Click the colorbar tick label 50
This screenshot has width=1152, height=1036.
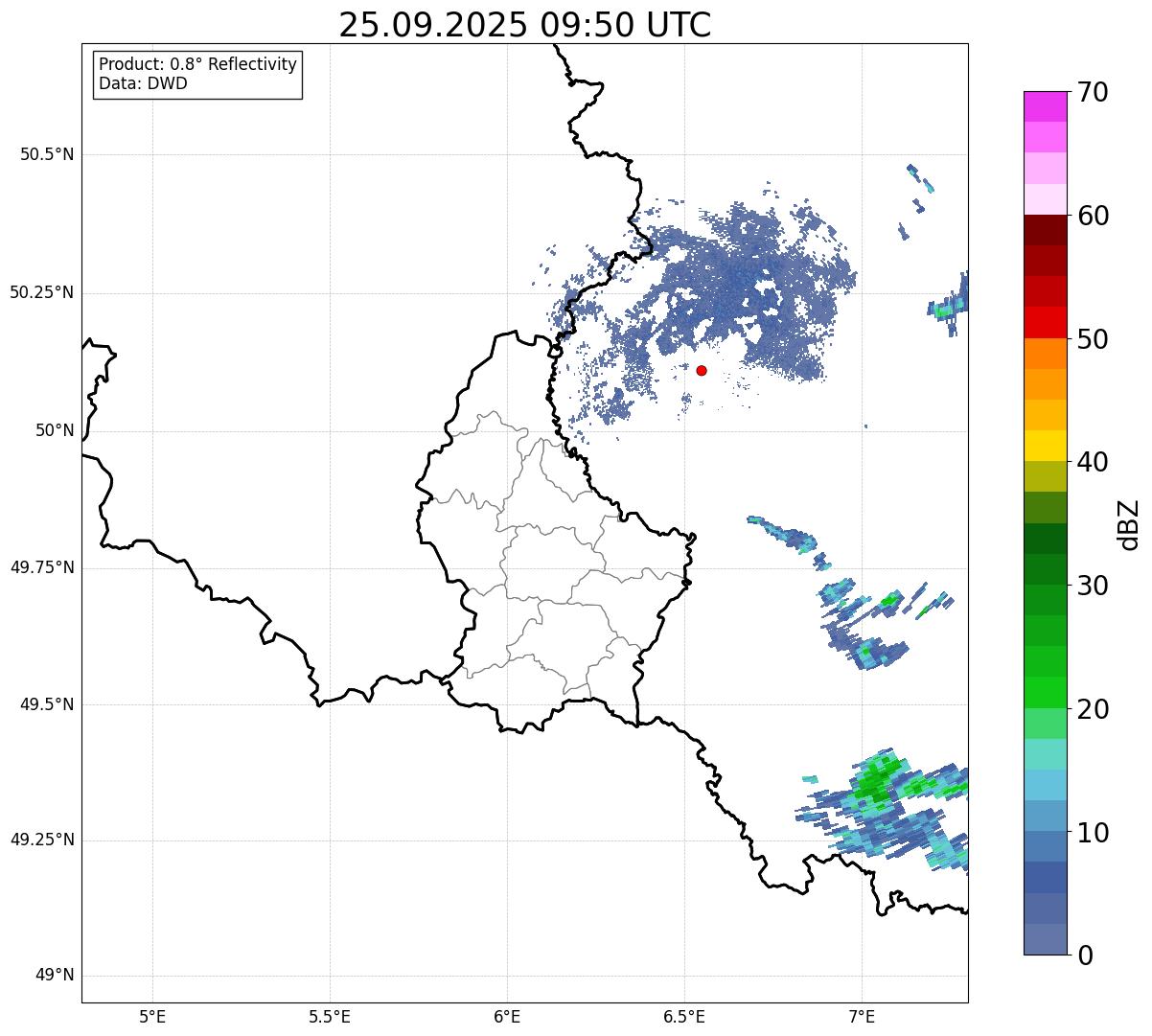[x=1093, y=339]
